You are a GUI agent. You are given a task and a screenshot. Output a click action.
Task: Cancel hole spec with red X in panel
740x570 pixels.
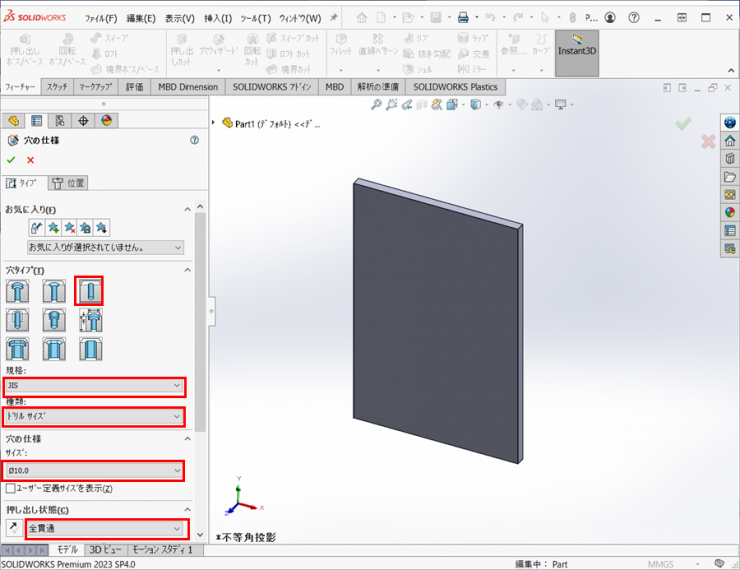click(30, 160)
